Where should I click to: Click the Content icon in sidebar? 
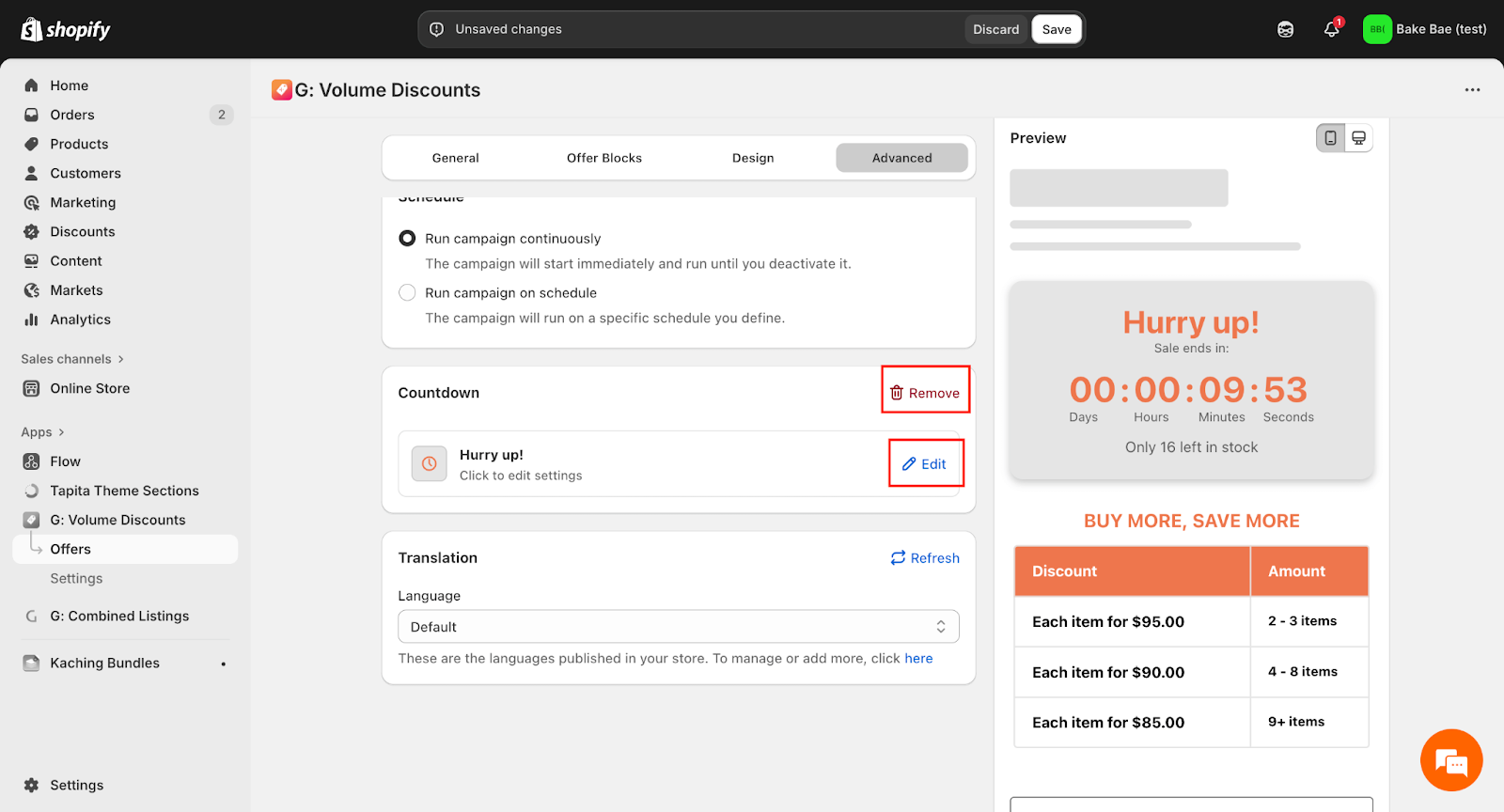click(32, 260)
